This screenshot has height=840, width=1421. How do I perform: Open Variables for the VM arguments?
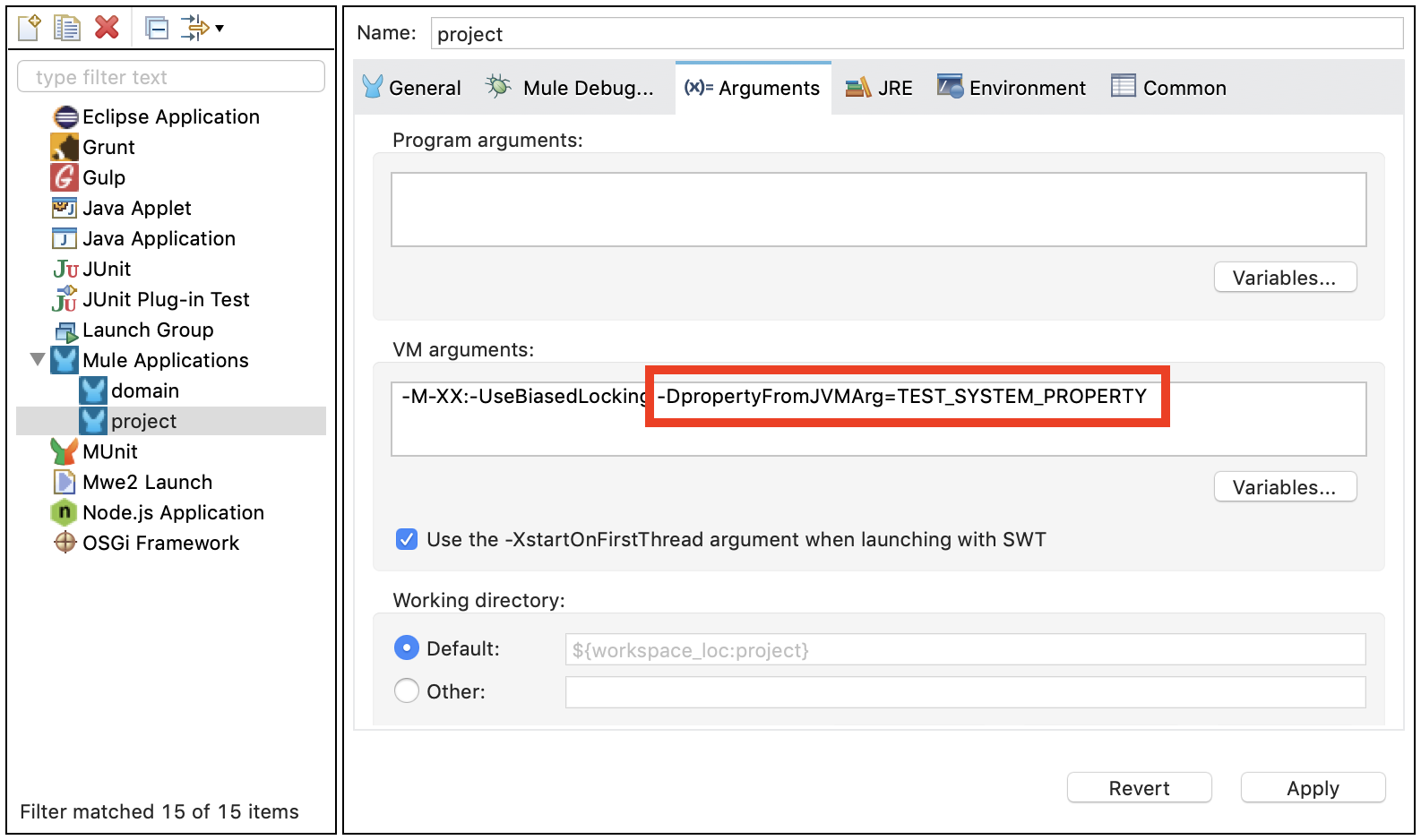[1284, 487]
